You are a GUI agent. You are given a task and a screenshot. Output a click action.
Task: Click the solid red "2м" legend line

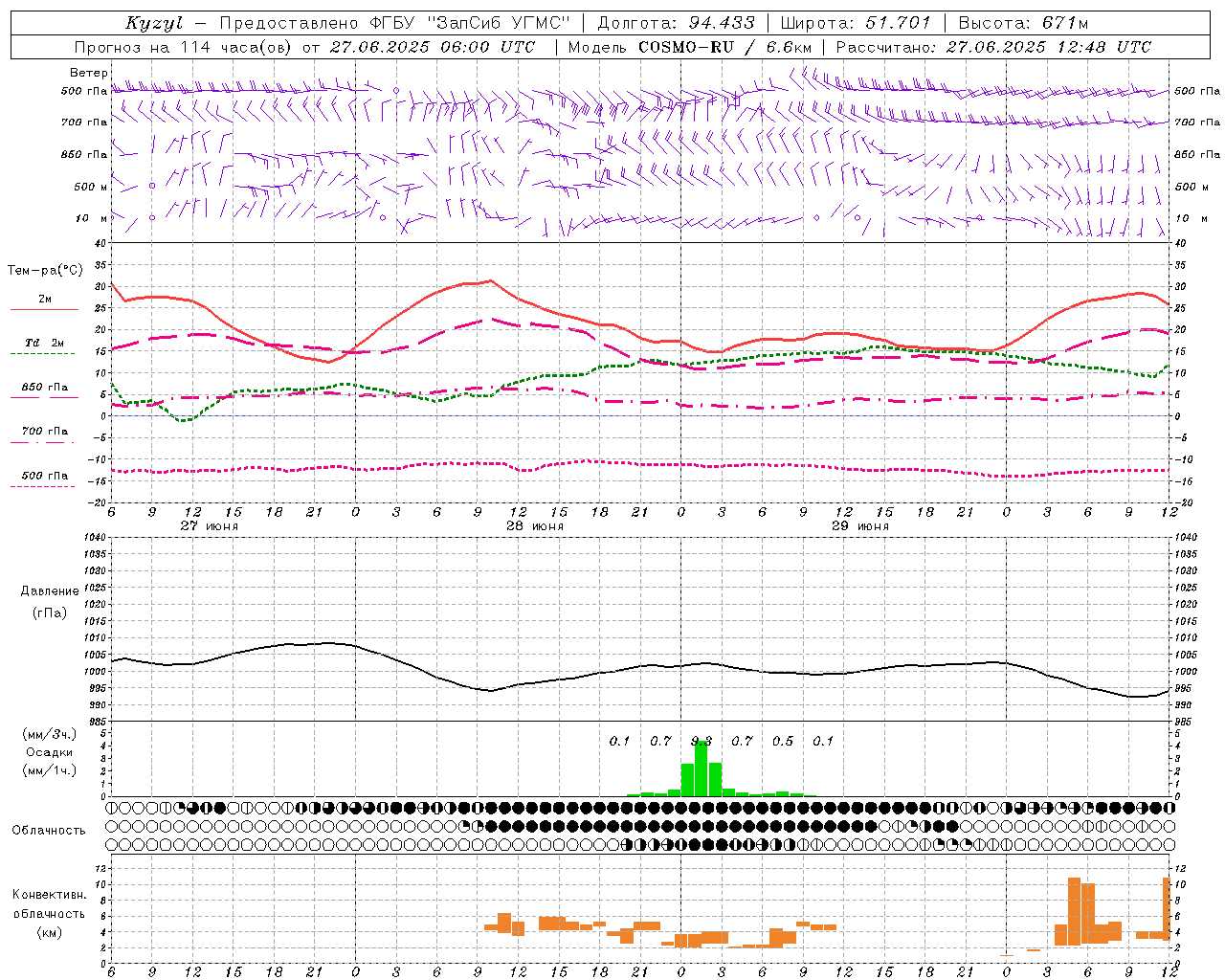[44, 310]
